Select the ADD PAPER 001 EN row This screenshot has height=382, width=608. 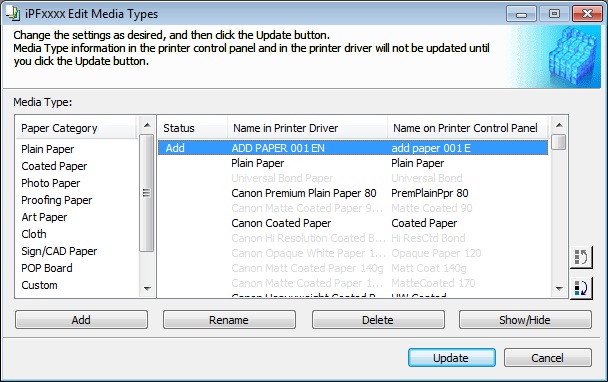point(353,148)
